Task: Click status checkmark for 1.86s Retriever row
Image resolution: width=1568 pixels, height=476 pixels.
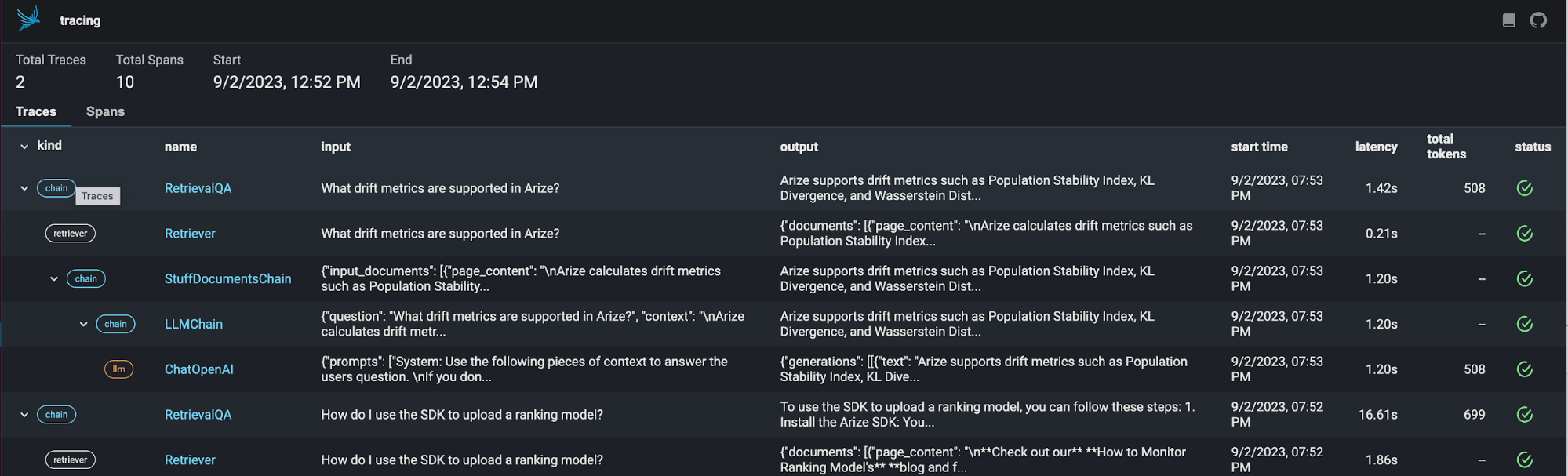Action: coord(1524,460)
